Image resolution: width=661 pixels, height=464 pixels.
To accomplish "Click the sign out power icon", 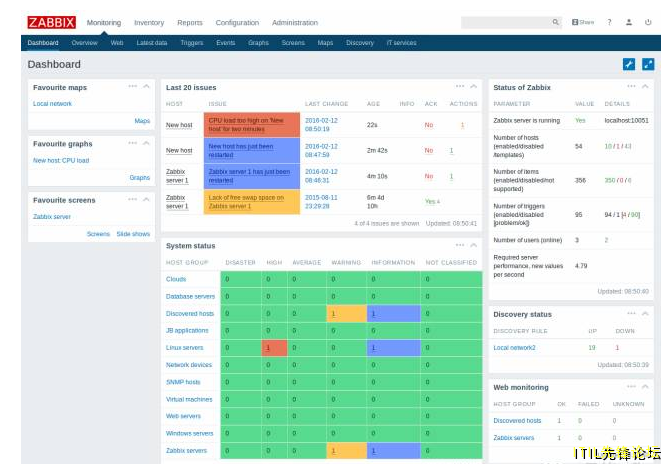I will coord(648,22).
